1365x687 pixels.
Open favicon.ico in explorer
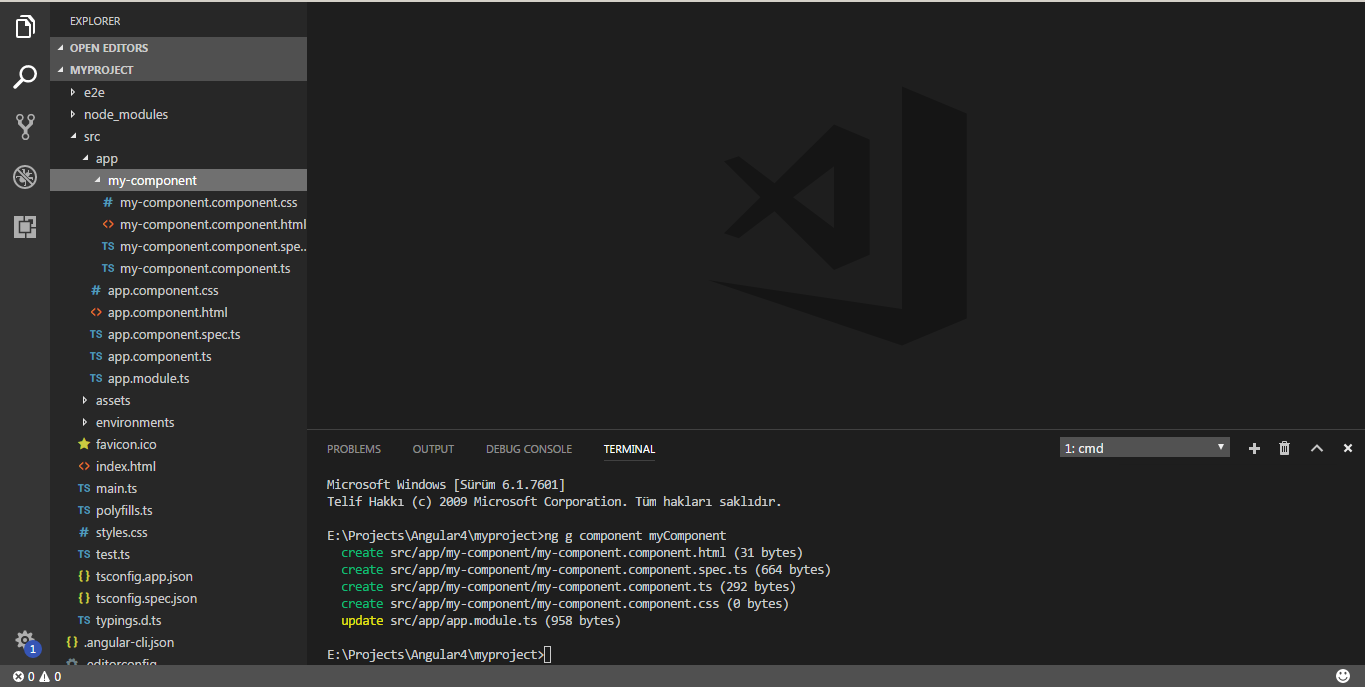pos(178,444)
